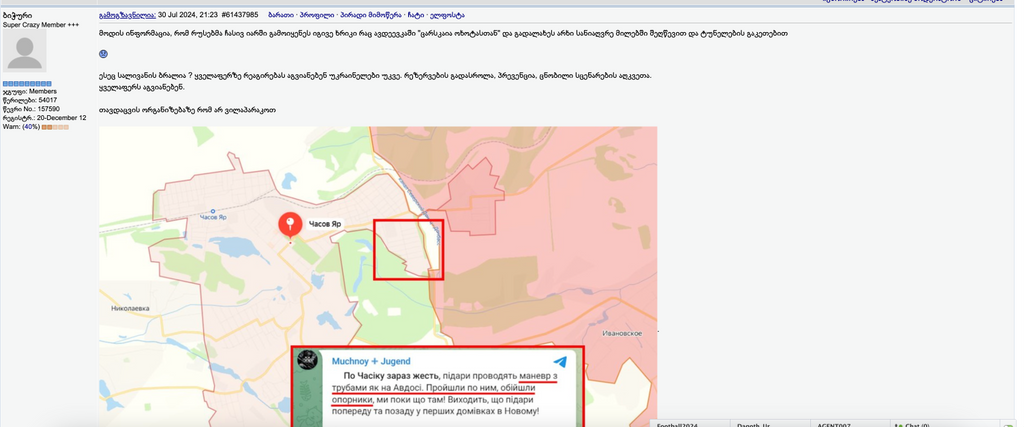
Task: Click the small blue Часов Яр town marker
Action: [x=214, y=211]
